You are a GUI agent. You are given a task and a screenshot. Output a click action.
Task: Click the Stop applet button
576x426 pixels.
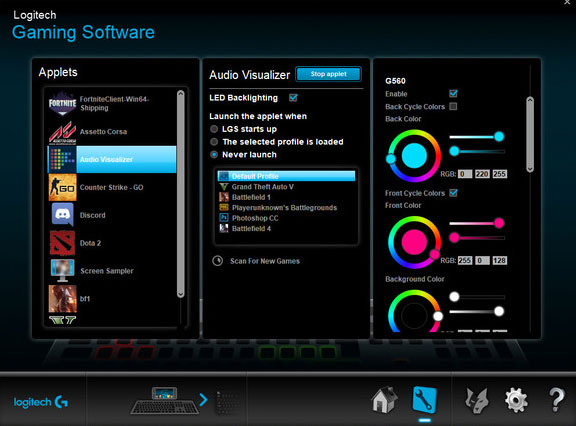[x=328, y=74]
